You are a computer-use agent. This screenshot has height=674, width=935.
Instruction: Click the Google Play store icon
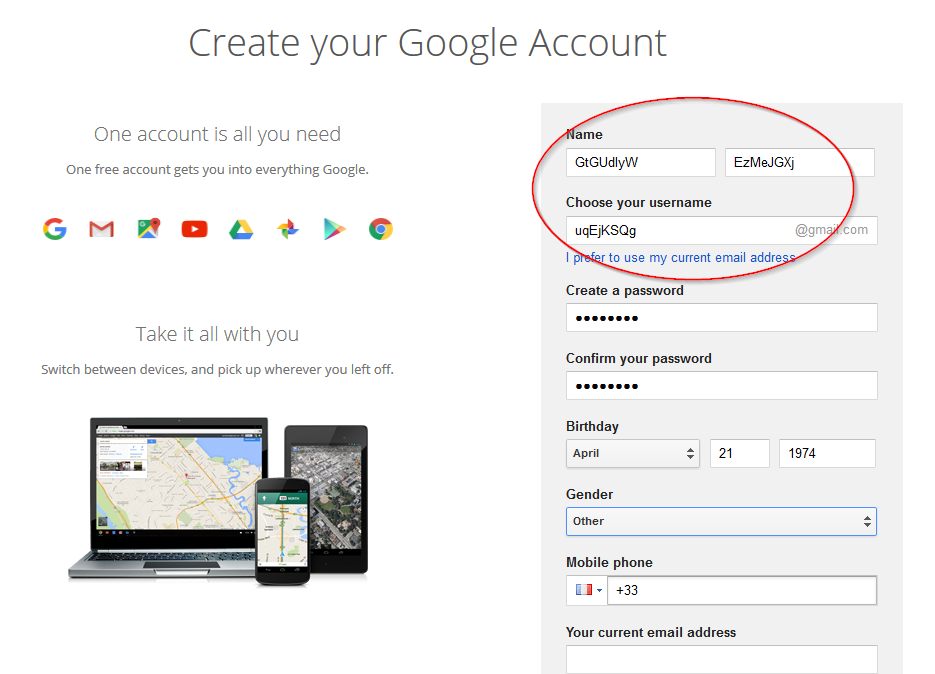(x=334, y=229)
